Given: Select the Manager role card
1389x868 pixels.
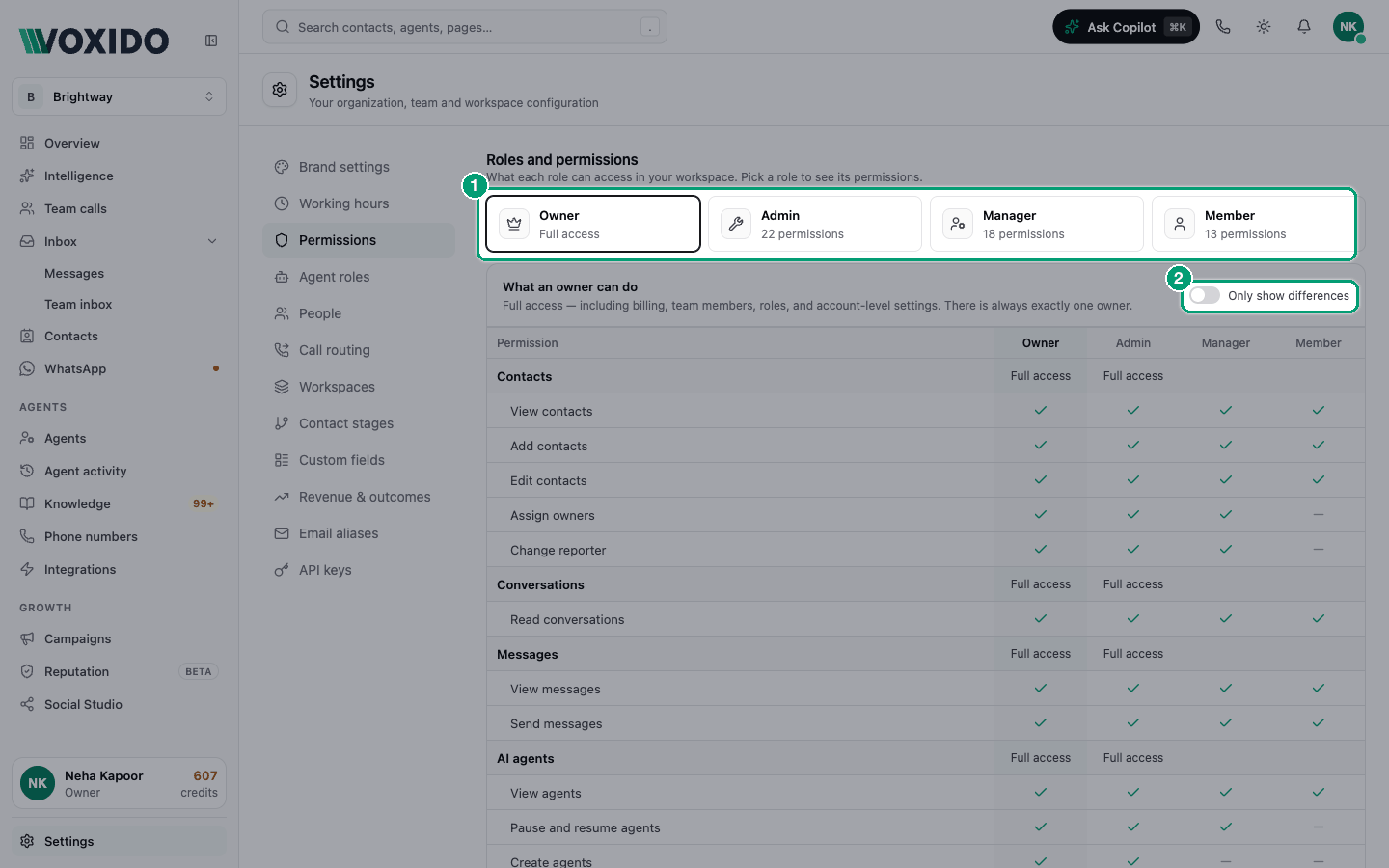Looking at the screenshot, I should click(1037, 224).
